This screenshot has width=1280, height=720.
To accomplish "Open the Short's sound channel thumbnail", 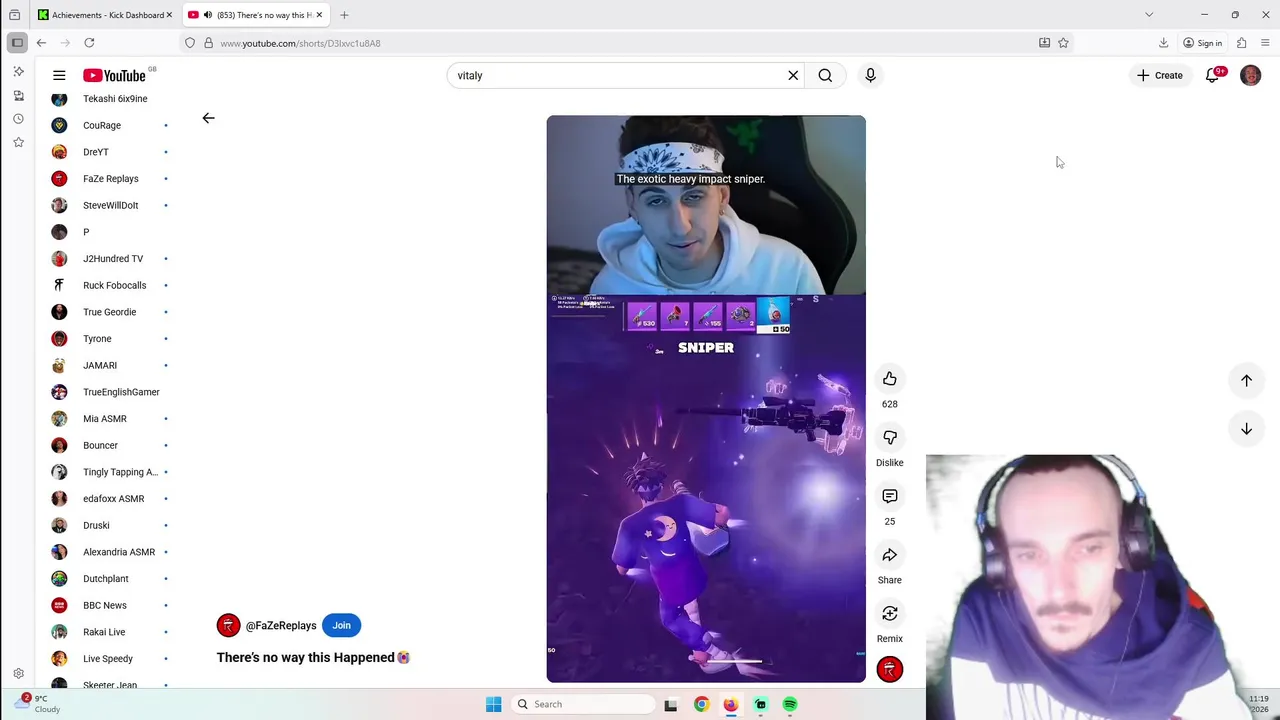I will click(889, 669).
